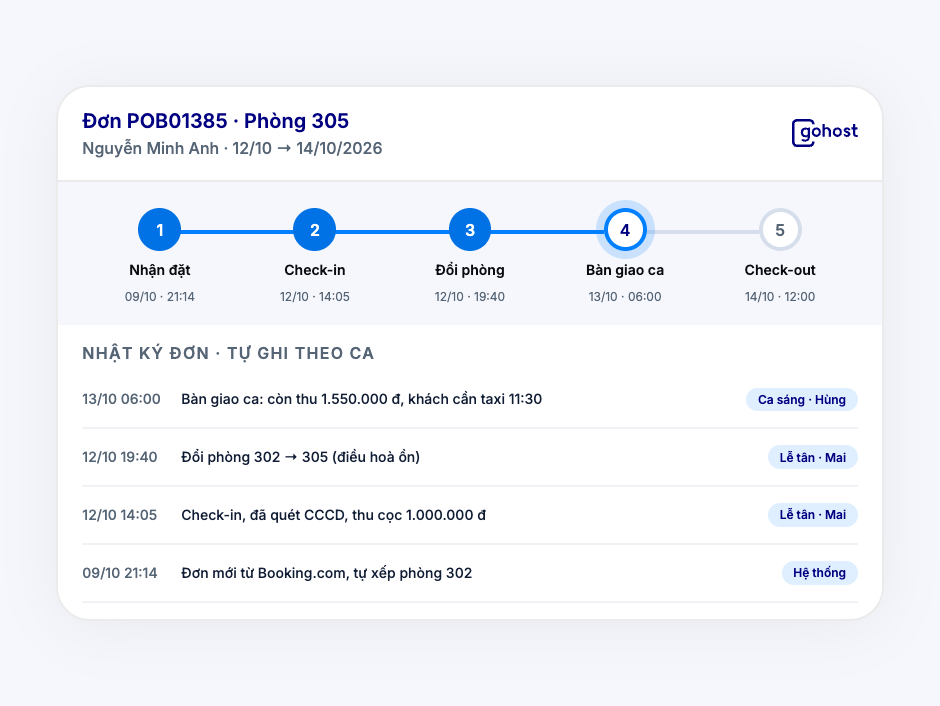Click the Check-out step label
The width and height of the screenshot is (940, 706).
coord(780,270)
